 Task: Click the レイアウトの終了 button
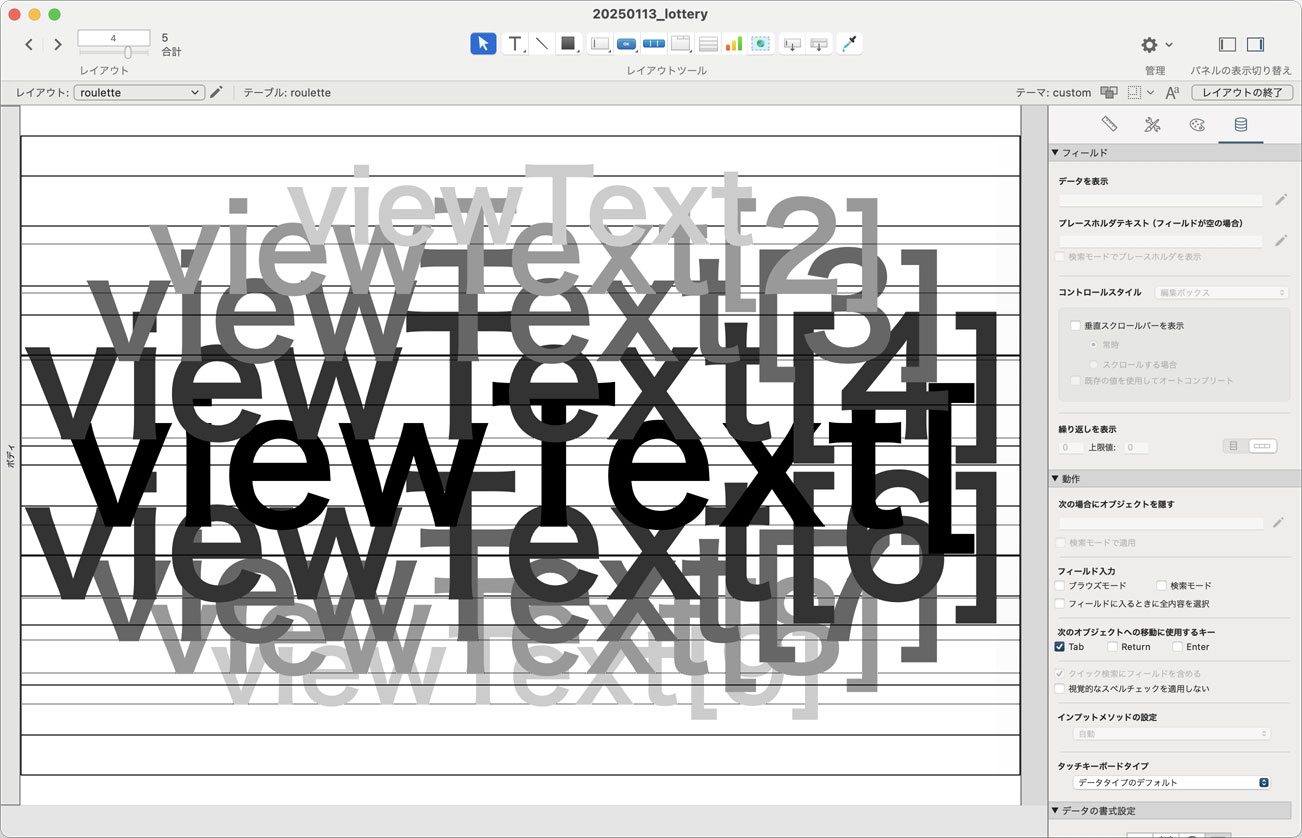point(1241,92)
